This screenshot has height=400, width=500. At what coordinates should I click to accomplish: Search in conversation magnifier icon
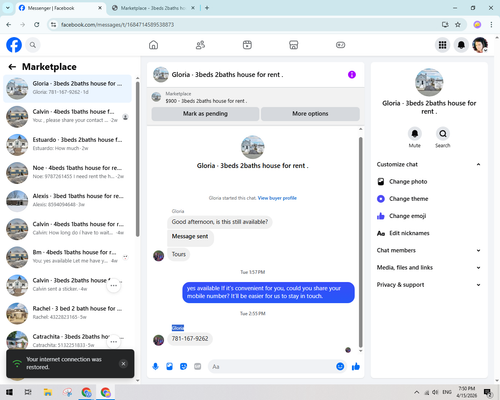pyautogui.click(x=443, y=134)
